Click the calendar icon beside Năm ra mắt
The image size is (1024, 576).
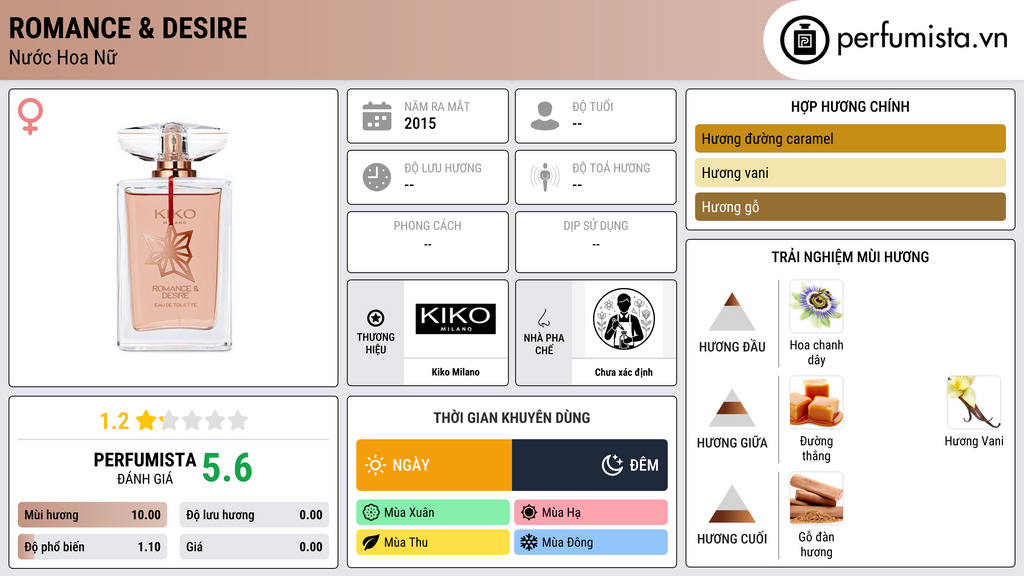pyautogui.click(x=377, y=116)
